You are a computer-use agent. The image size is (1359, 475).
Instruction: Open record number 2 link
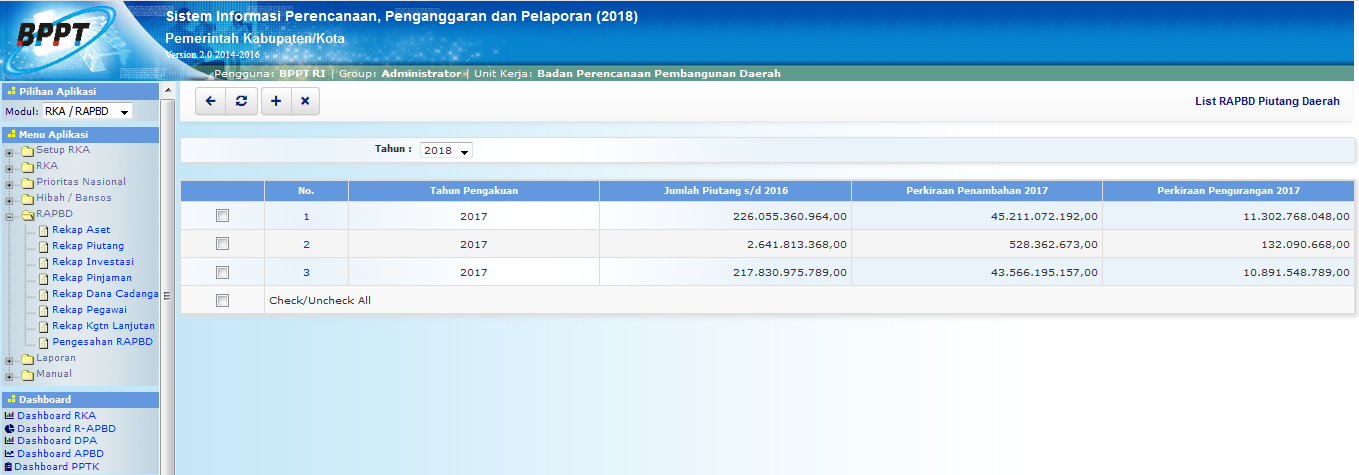(306, 244)
